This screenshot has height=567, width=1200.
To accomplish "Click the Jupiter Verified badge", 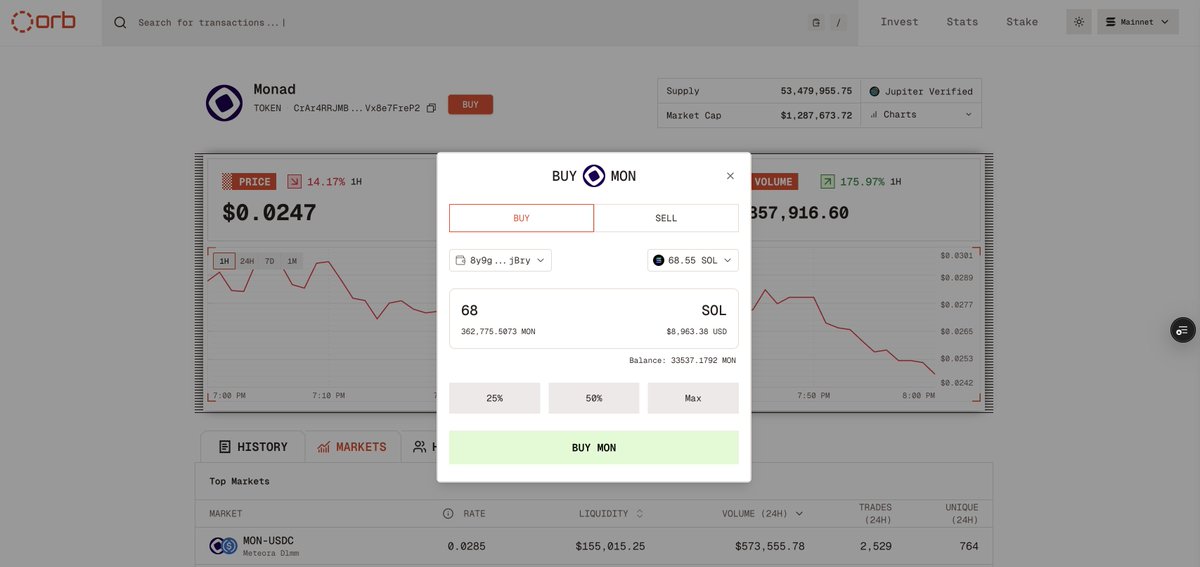I will (921, 91).
